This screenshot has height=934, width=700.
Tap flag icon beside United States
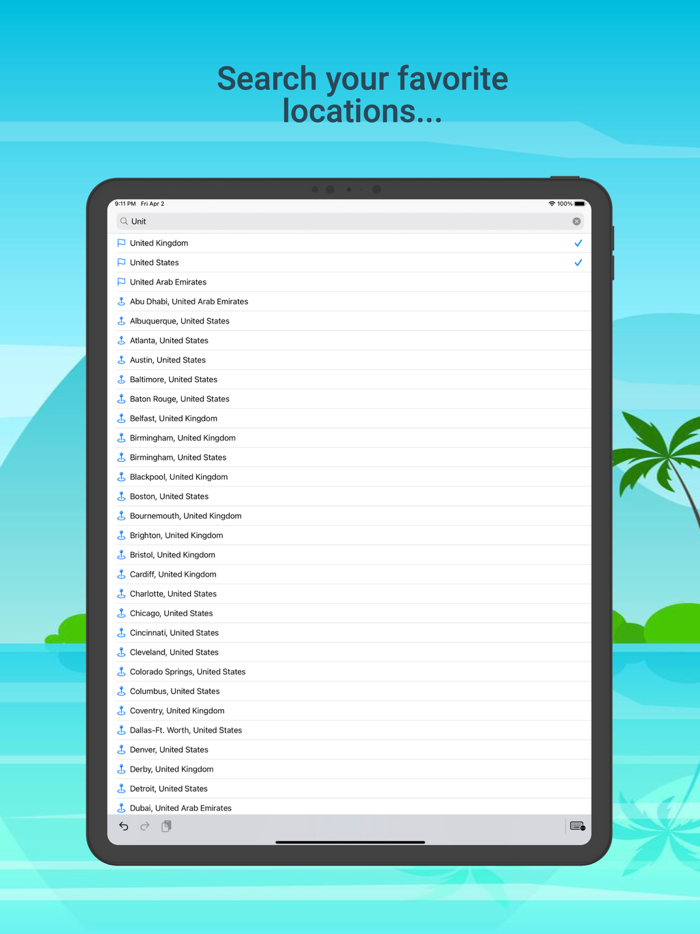[121, 263]
